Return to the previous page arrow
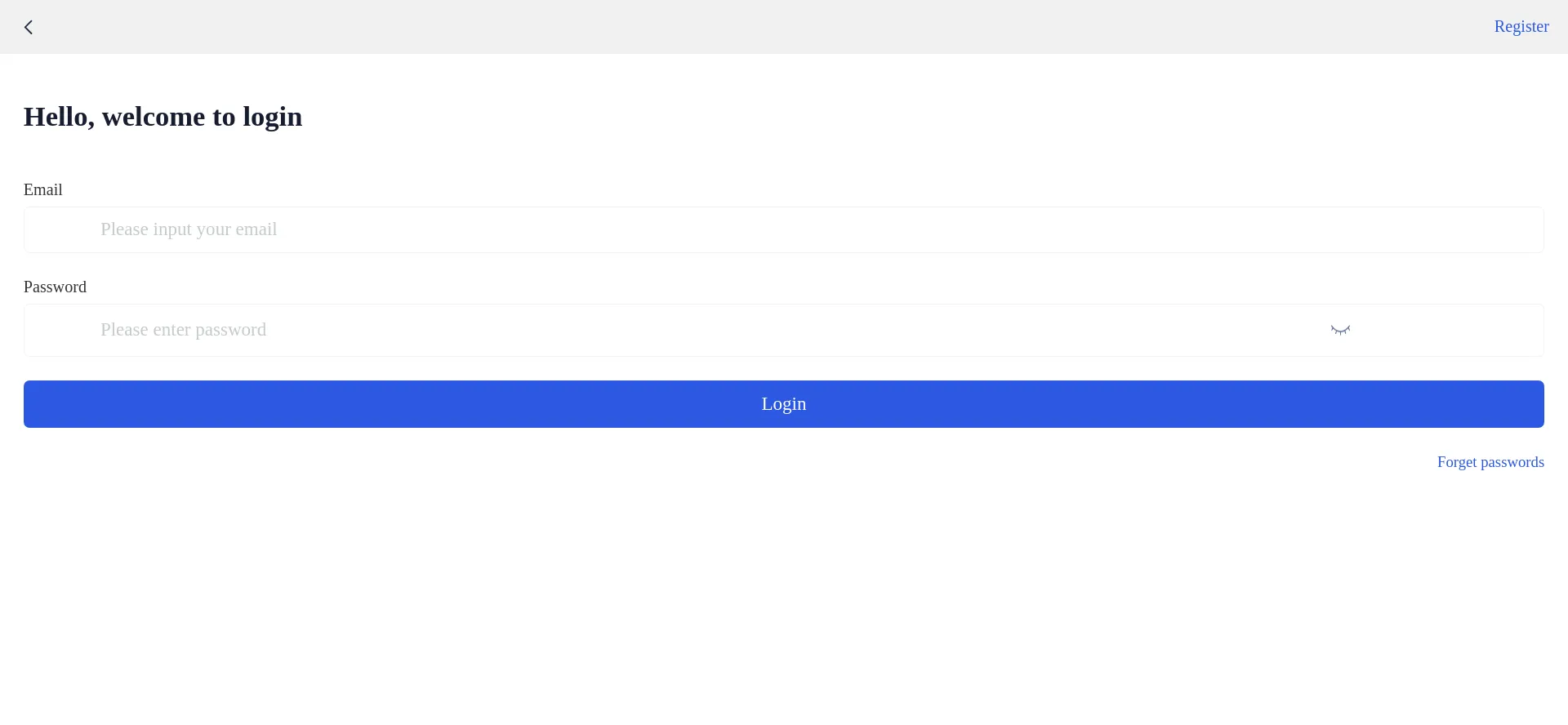The width and height of the screenshot is (1568, 725). tap(29, 28)
